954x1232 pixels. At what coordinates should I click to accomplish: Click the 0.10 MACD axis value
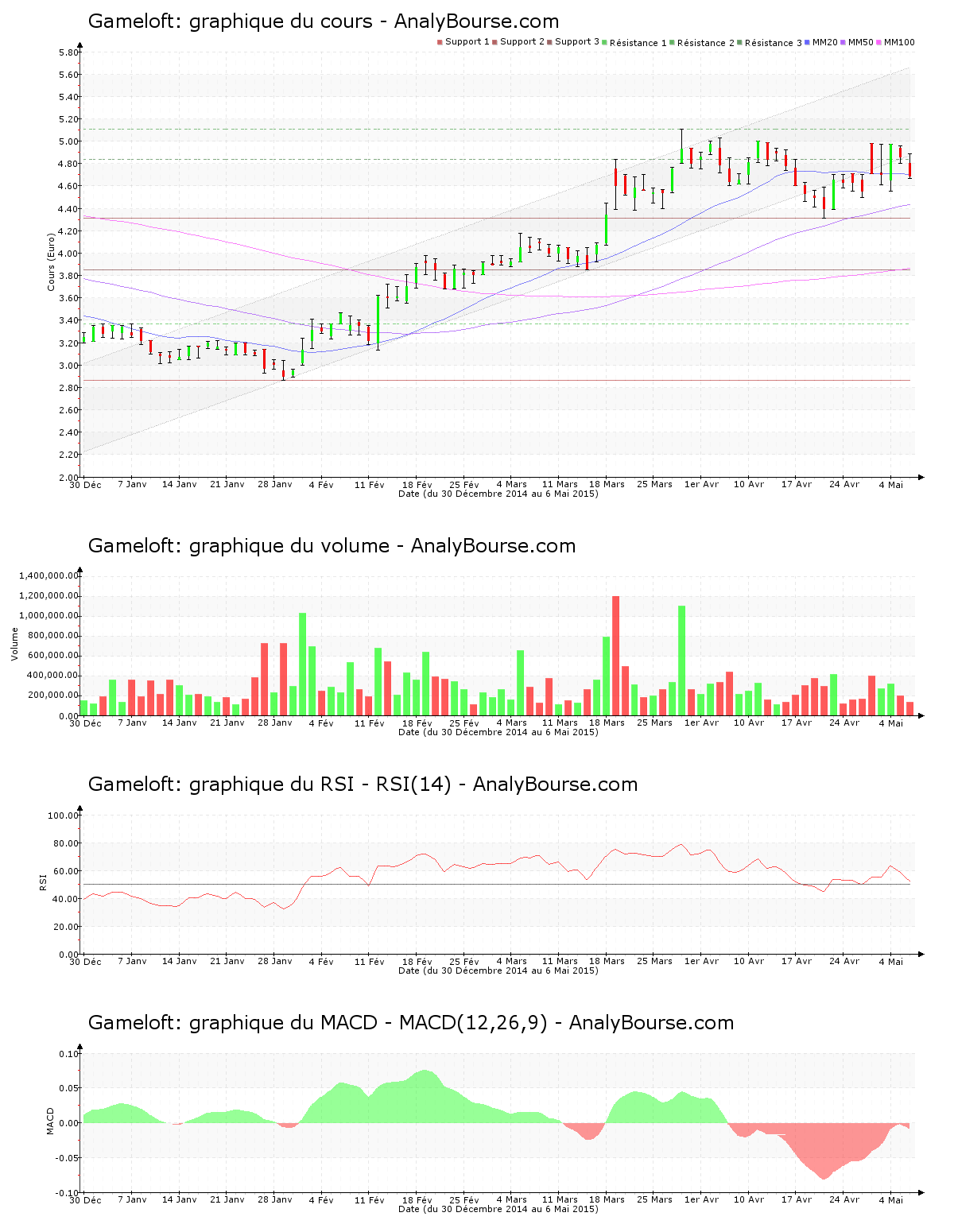68,1054
